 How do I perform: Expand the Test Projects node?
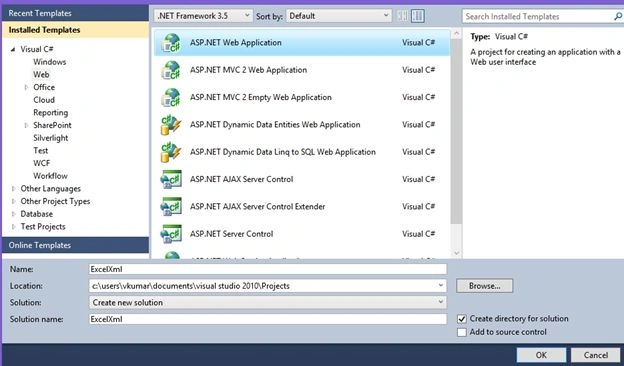pyautogui.click(x=14, y=227)
